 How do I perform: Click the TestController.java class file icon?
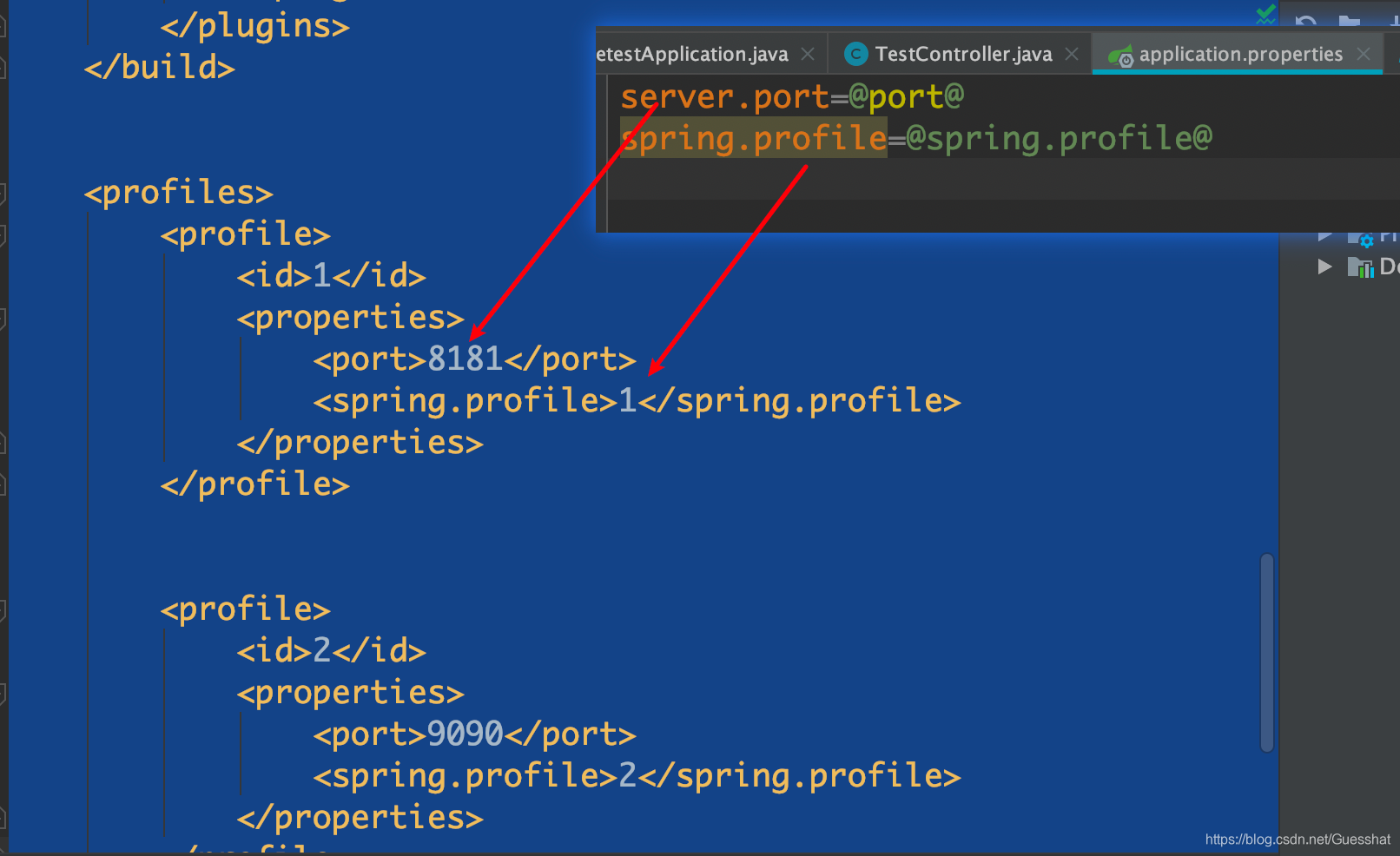coord(855,55)
